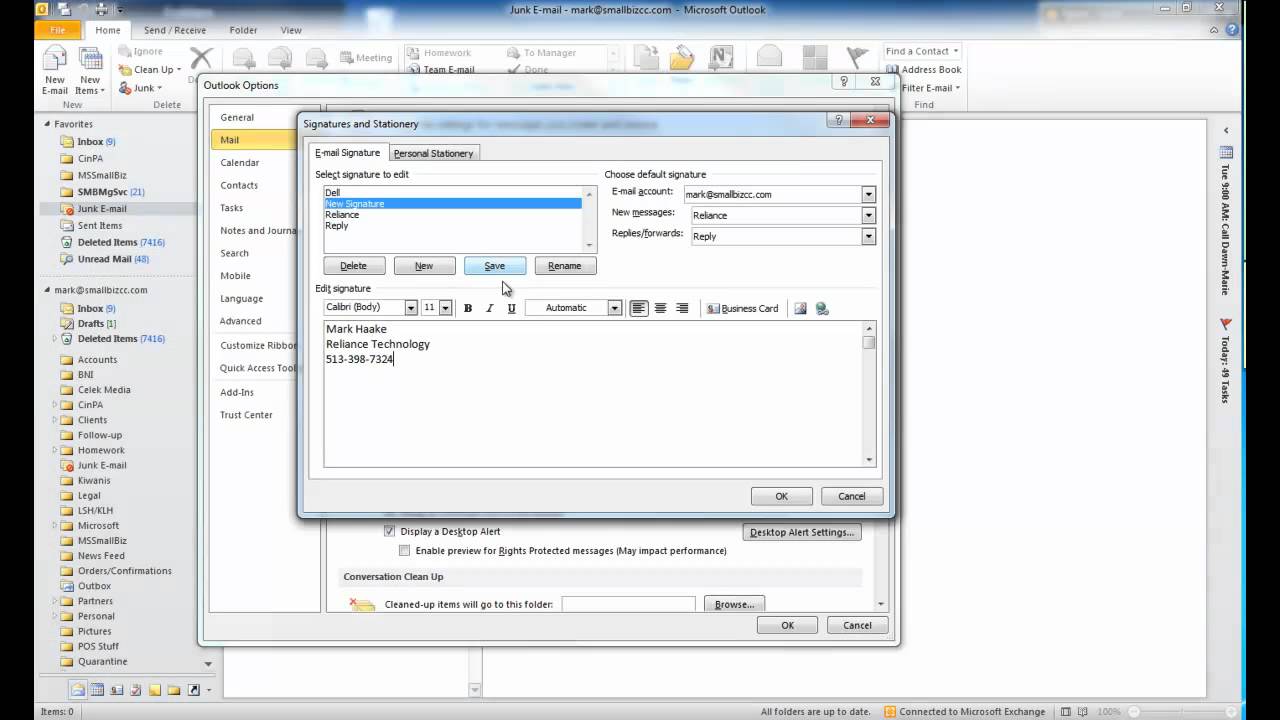The height and width of the screenshot is (720, 1280).
Task: Open the Tasks view icon at bottom
Action: click(136, 690)
